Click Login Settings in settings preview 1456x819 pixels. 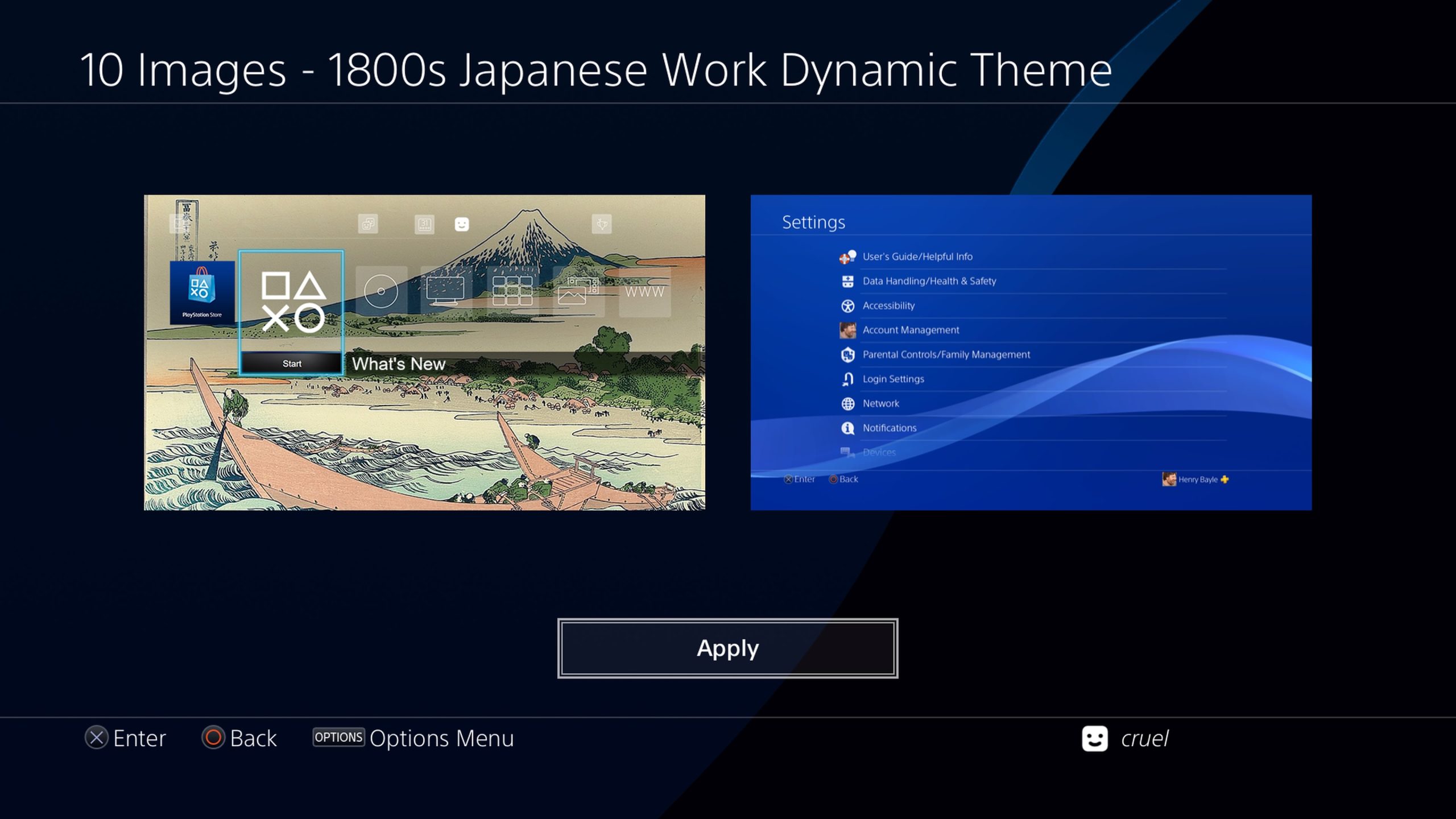pos(893,379)
